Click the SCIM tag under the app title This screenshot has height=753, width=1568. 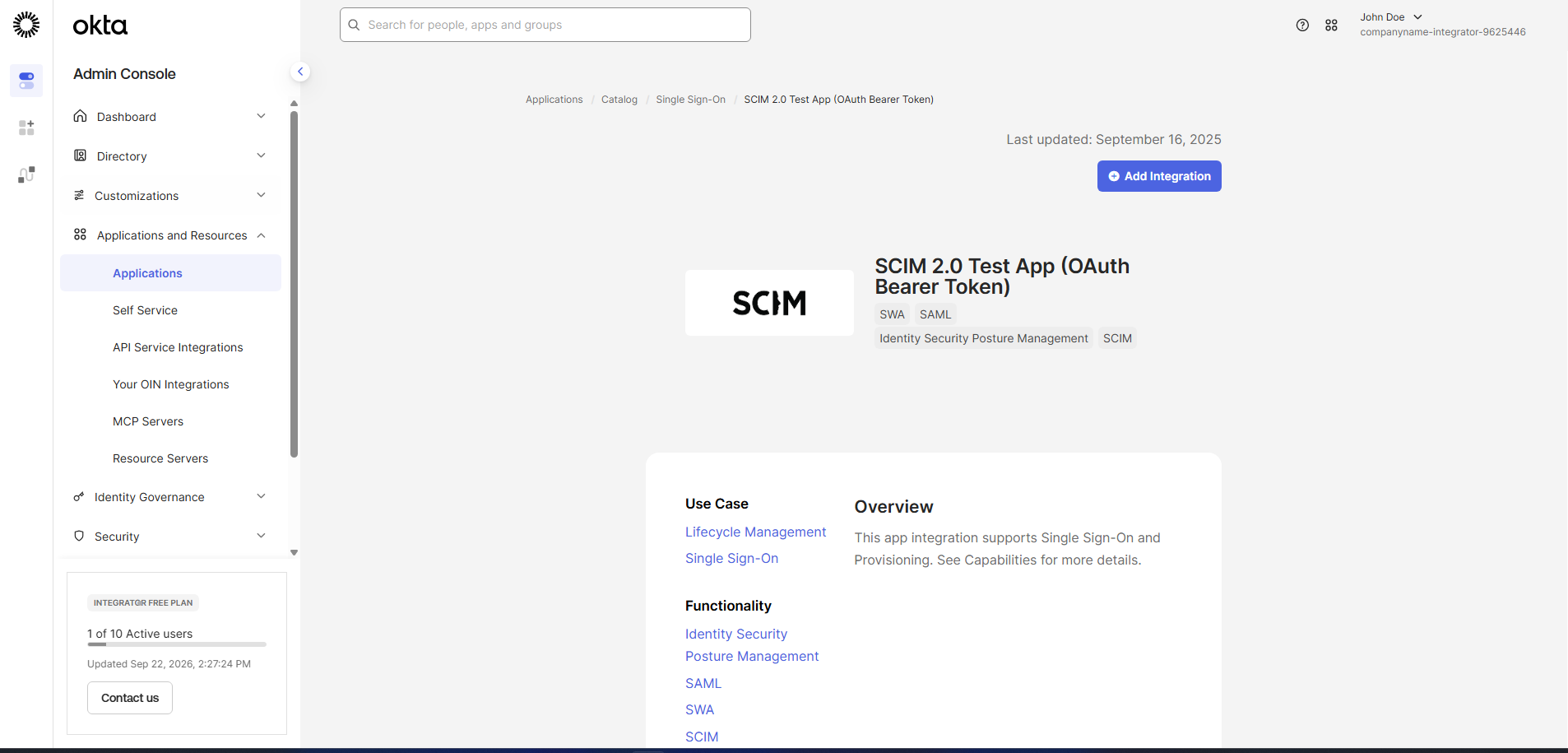1117,338
